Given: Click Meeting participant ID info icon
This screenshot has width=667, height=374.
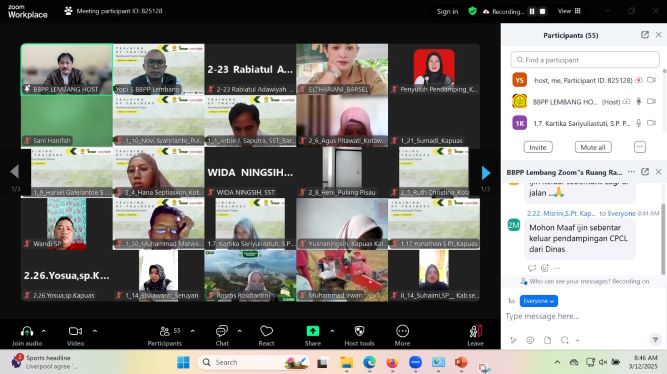Looking at the screenshot, I should pos(68,11).
